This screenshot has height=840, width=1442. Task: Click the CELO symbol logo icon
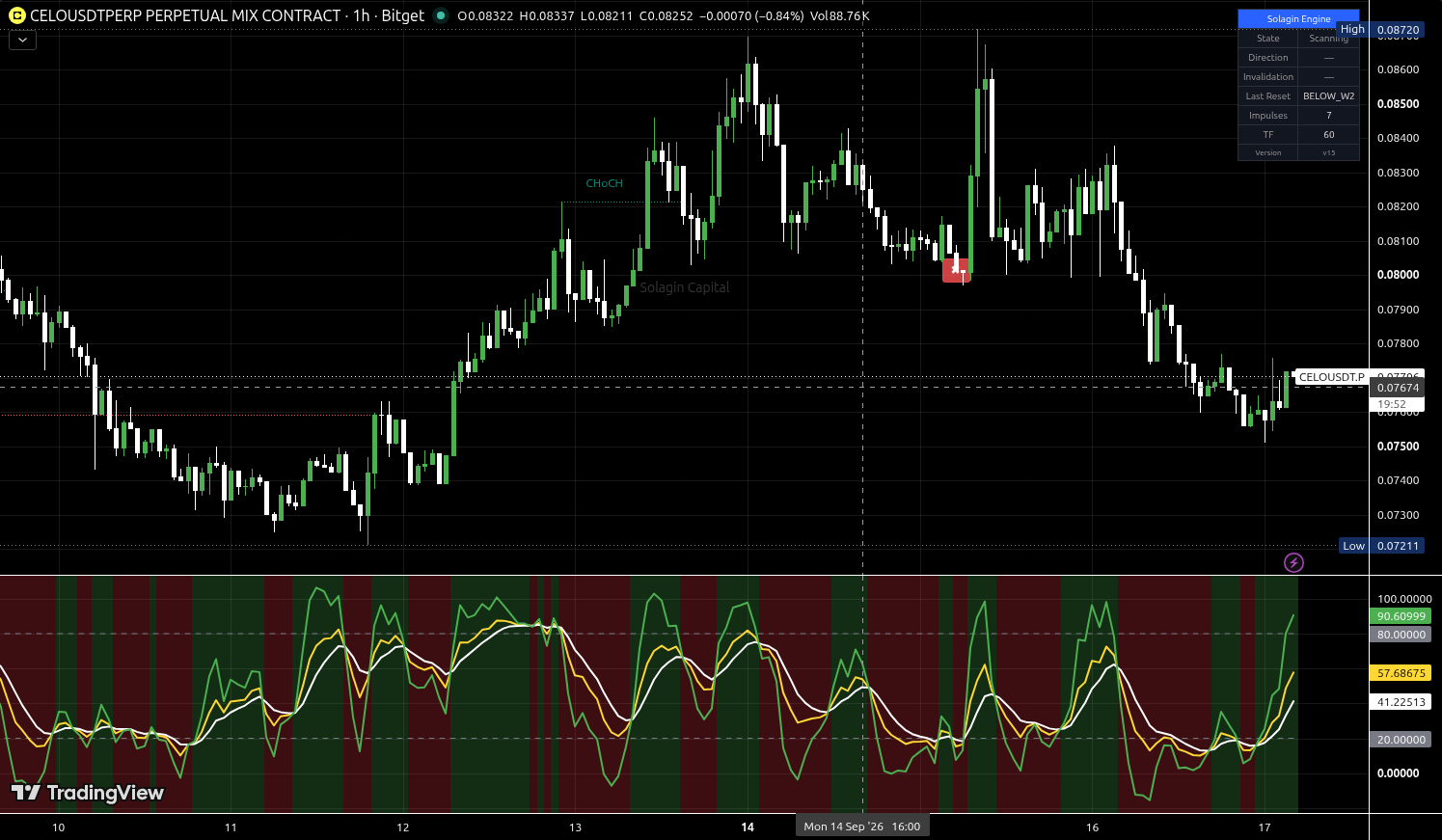16,15
